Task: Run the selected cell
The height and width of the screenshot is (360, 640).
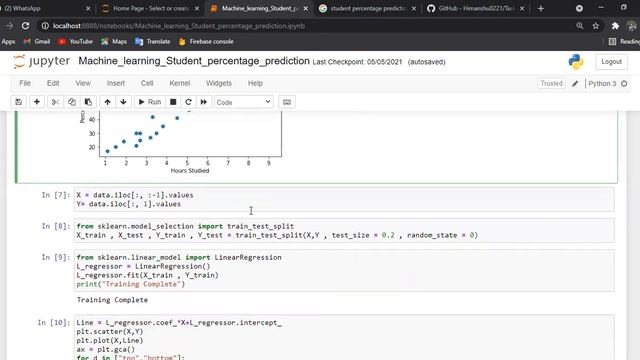Action: pos(150,102)
